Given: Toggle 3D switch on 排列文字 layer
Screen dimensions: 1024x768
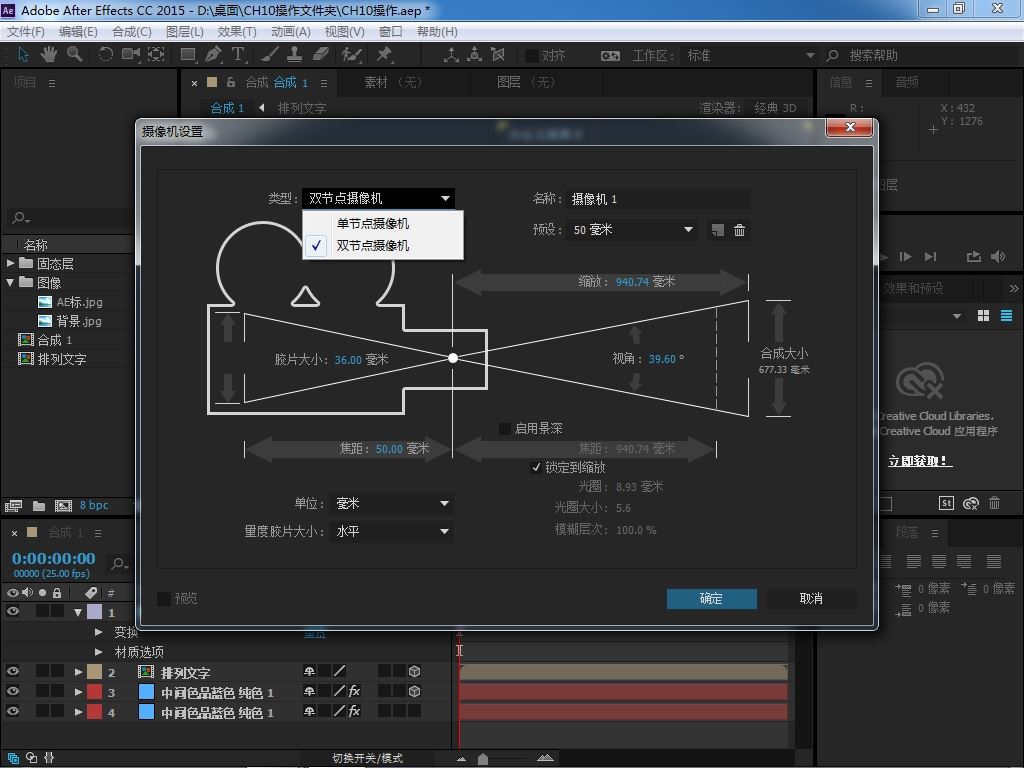Looking at the screenshot, I should coord(414,671).
